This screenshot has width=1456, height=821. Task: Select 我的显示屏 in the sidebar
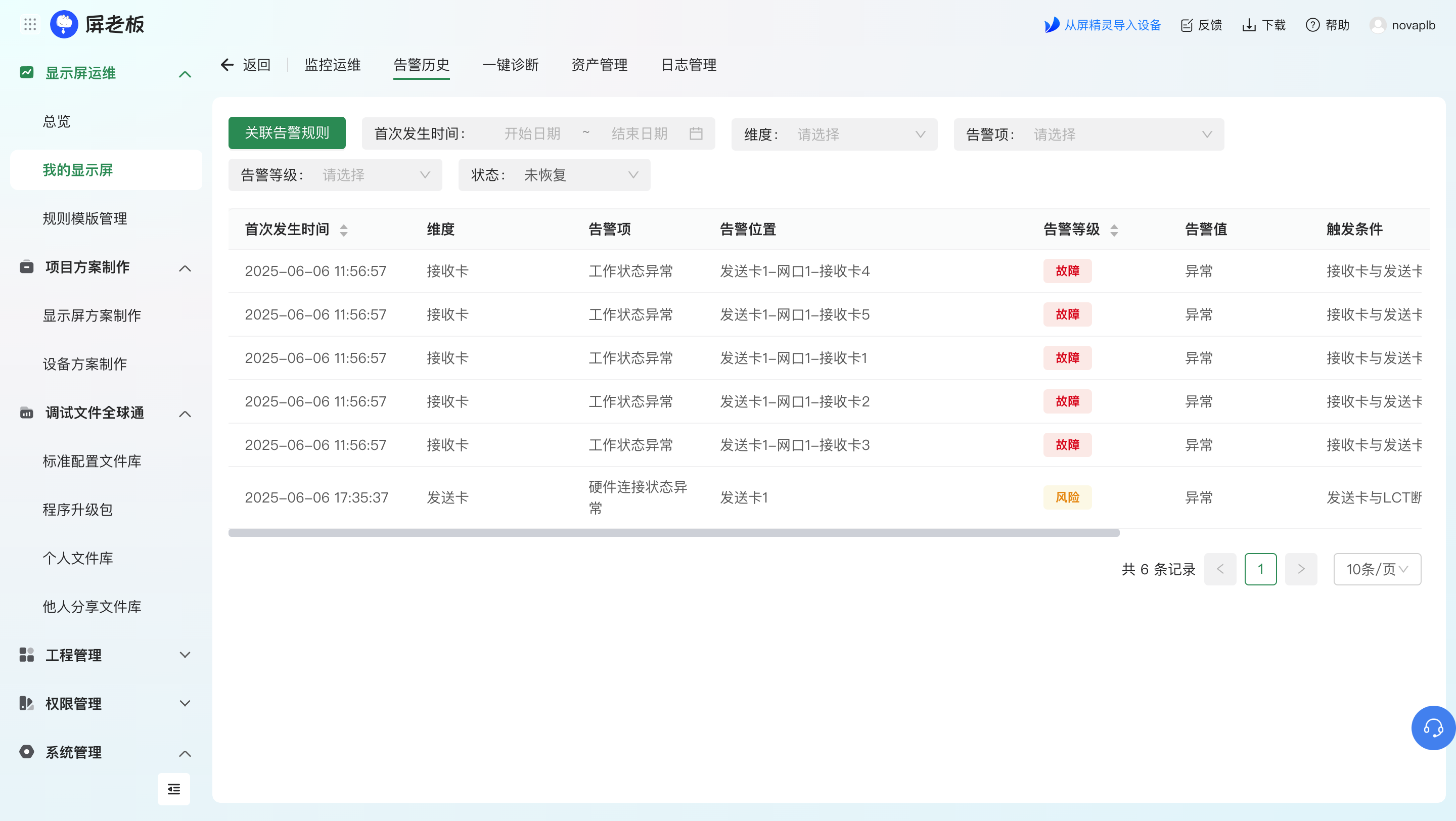tap(106, 170)
